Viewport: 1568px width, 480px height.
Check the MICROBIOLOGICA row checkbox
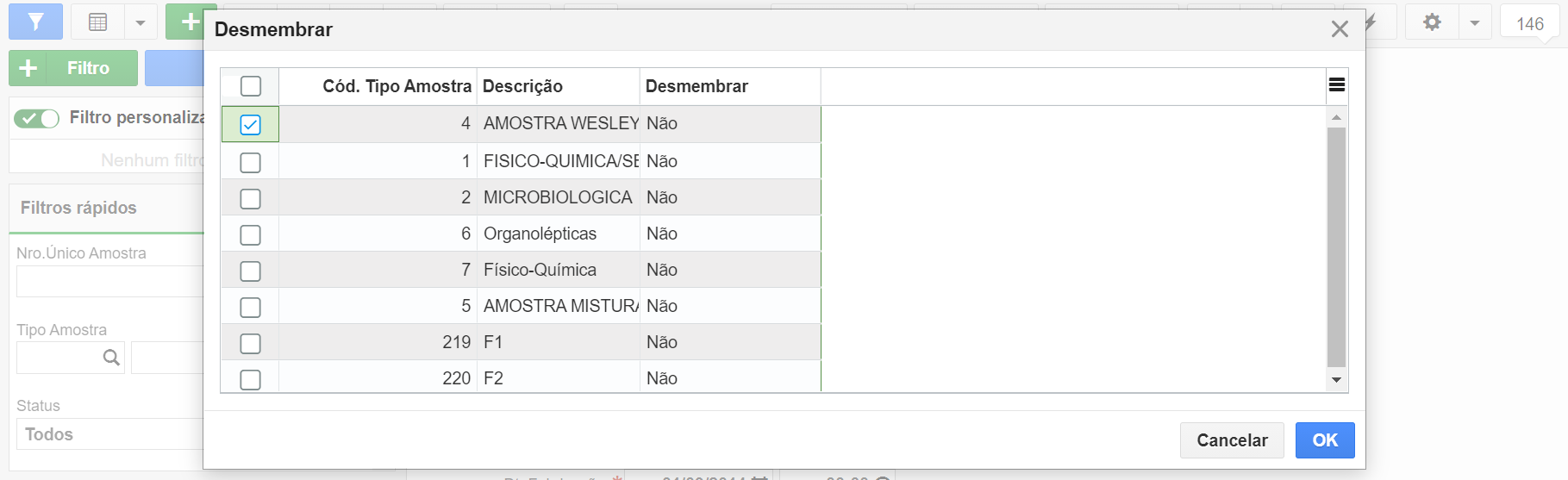pyautogui.click(x=250, y=199)
